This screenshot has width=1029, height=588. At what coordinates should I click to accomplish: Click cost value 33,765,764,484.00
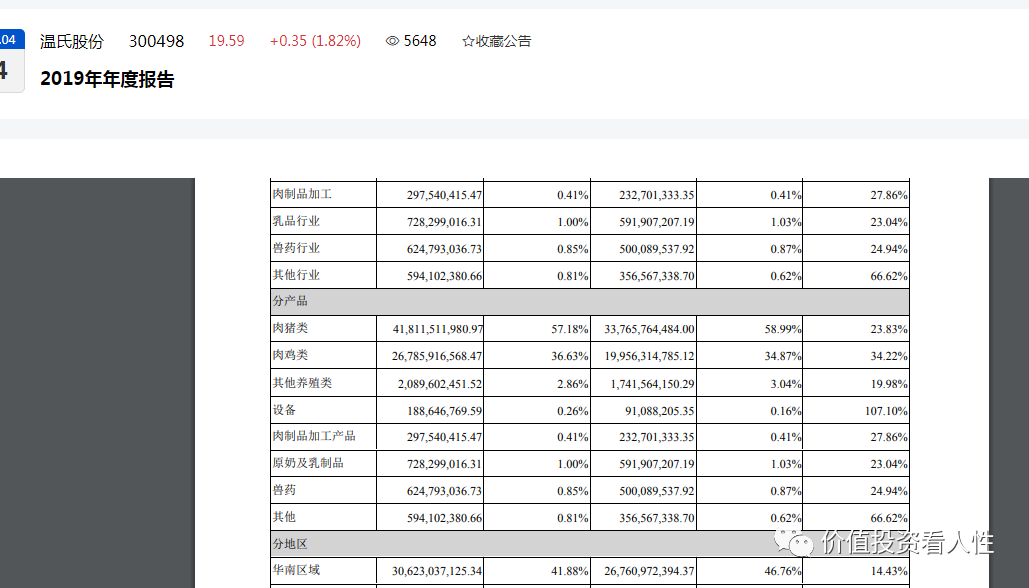tap(649, 329)
